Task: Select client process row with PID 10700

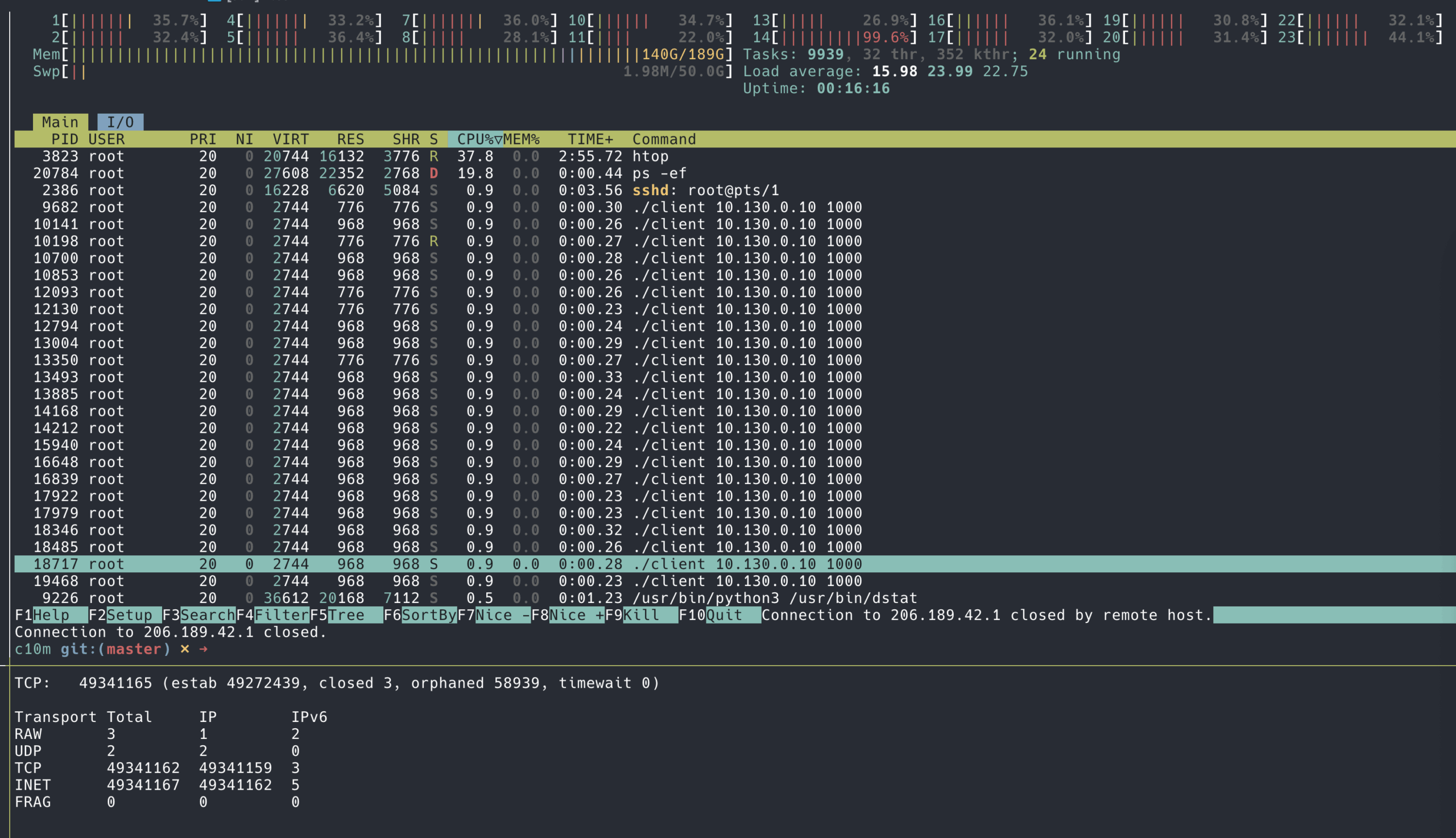Action: point(735,258)
